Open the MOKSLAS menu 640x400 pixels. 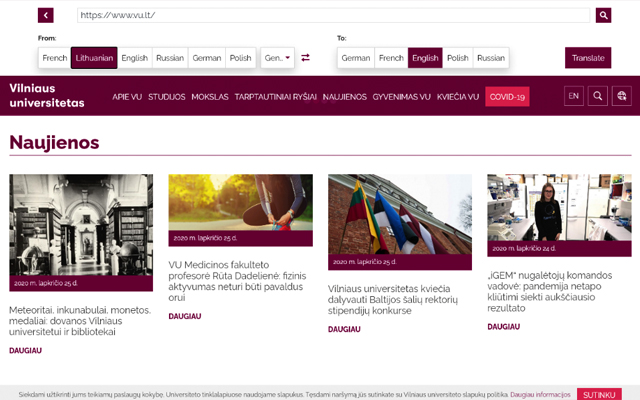click(x=210, y=97)
